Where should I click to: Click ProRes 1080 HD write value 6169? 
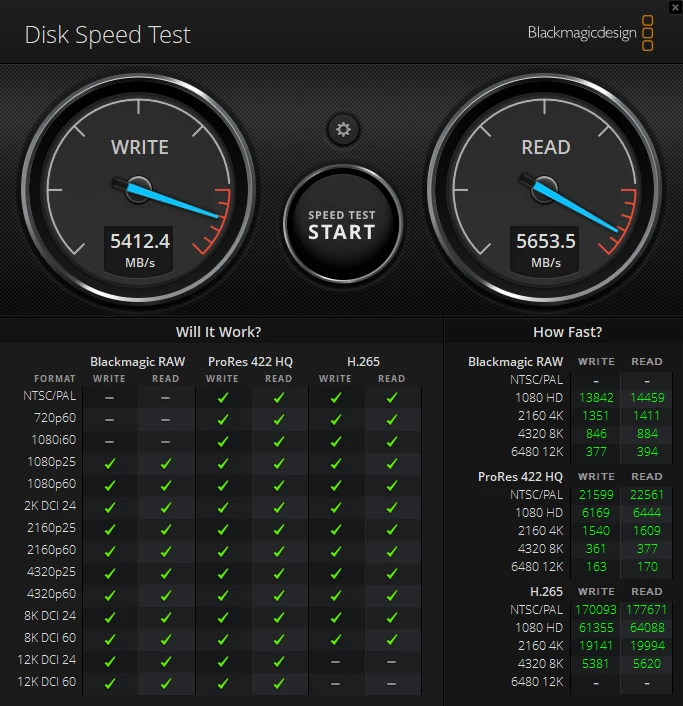[596, 513]
